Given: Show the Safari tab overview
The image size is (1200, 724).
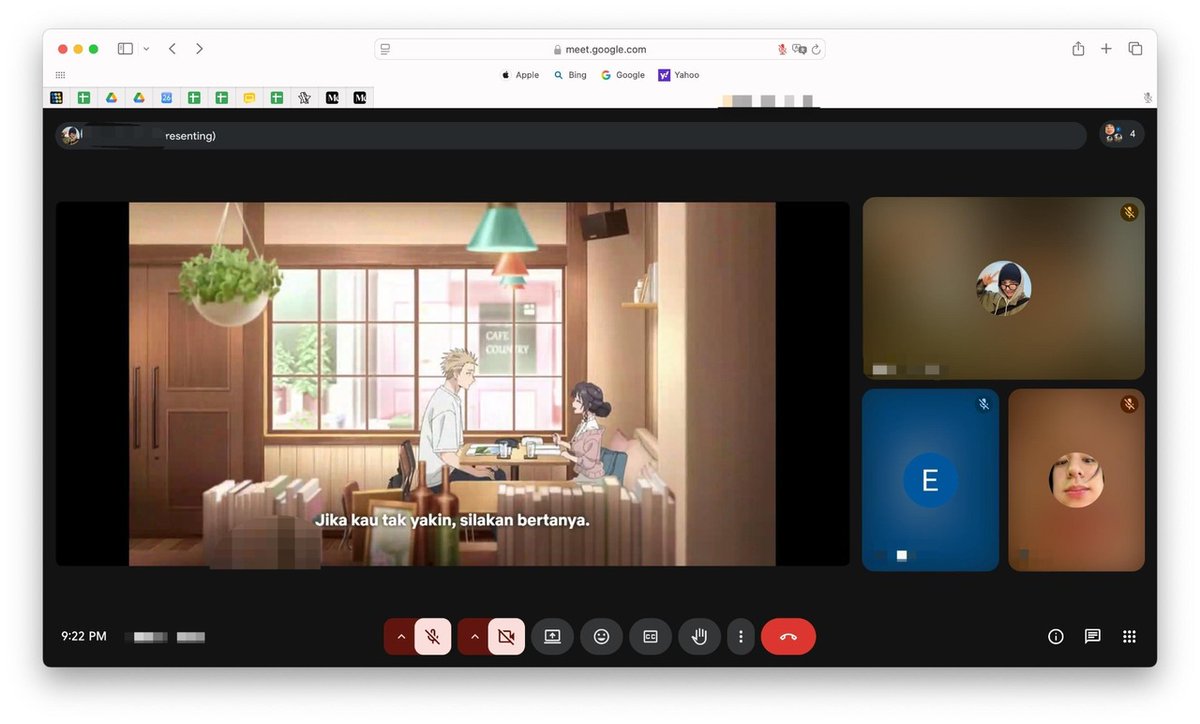Looking at the screenshot, I should tap(1135, 48).
